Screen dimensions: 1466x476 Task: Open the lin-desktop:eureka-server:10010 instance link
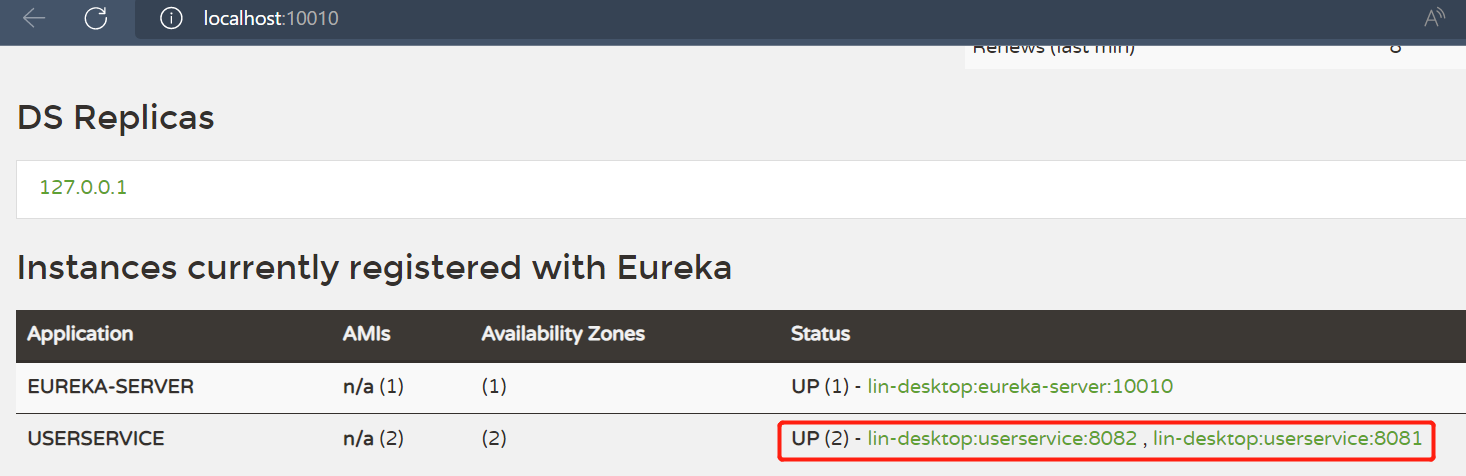[1020, 386]
